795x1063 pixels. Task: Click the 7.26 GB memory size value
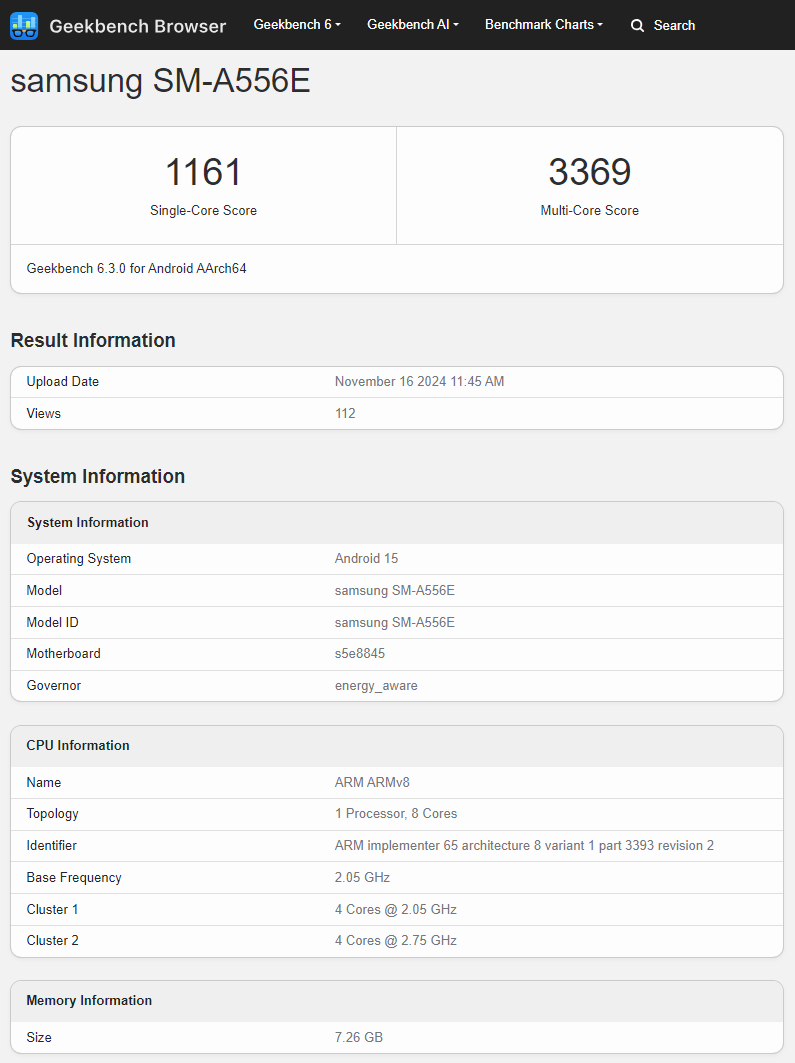coord(359,1037)
